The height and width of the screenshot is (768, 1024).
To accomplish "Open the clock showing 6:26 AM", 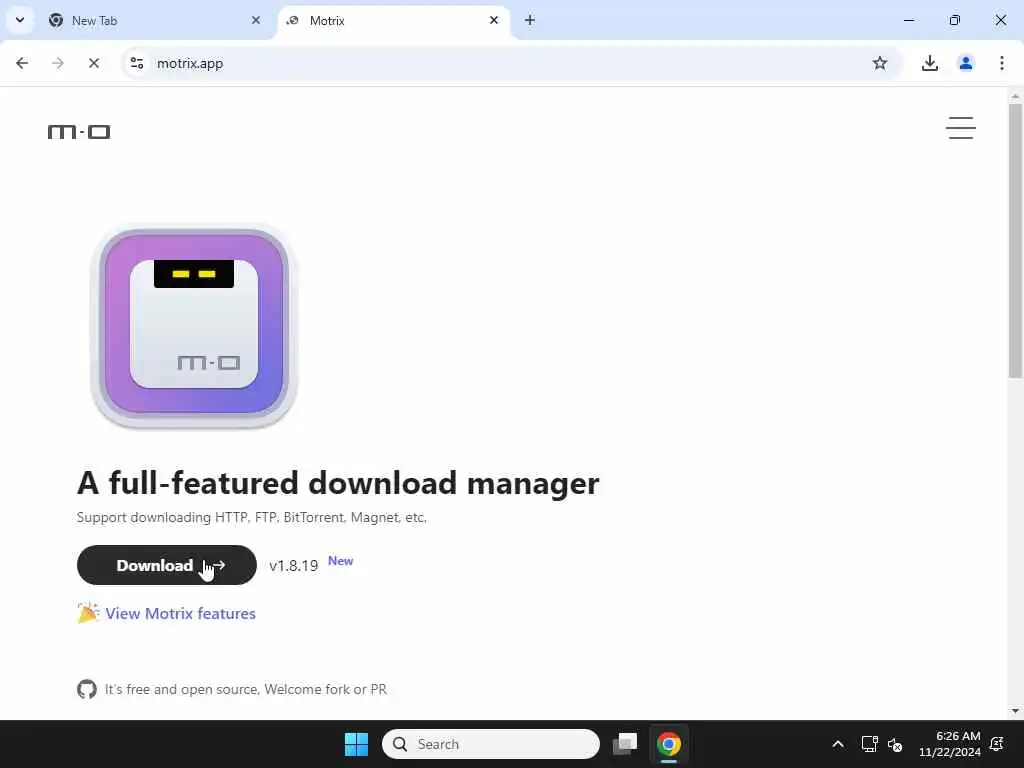I will pyautogui.click(x=950, y=744).
